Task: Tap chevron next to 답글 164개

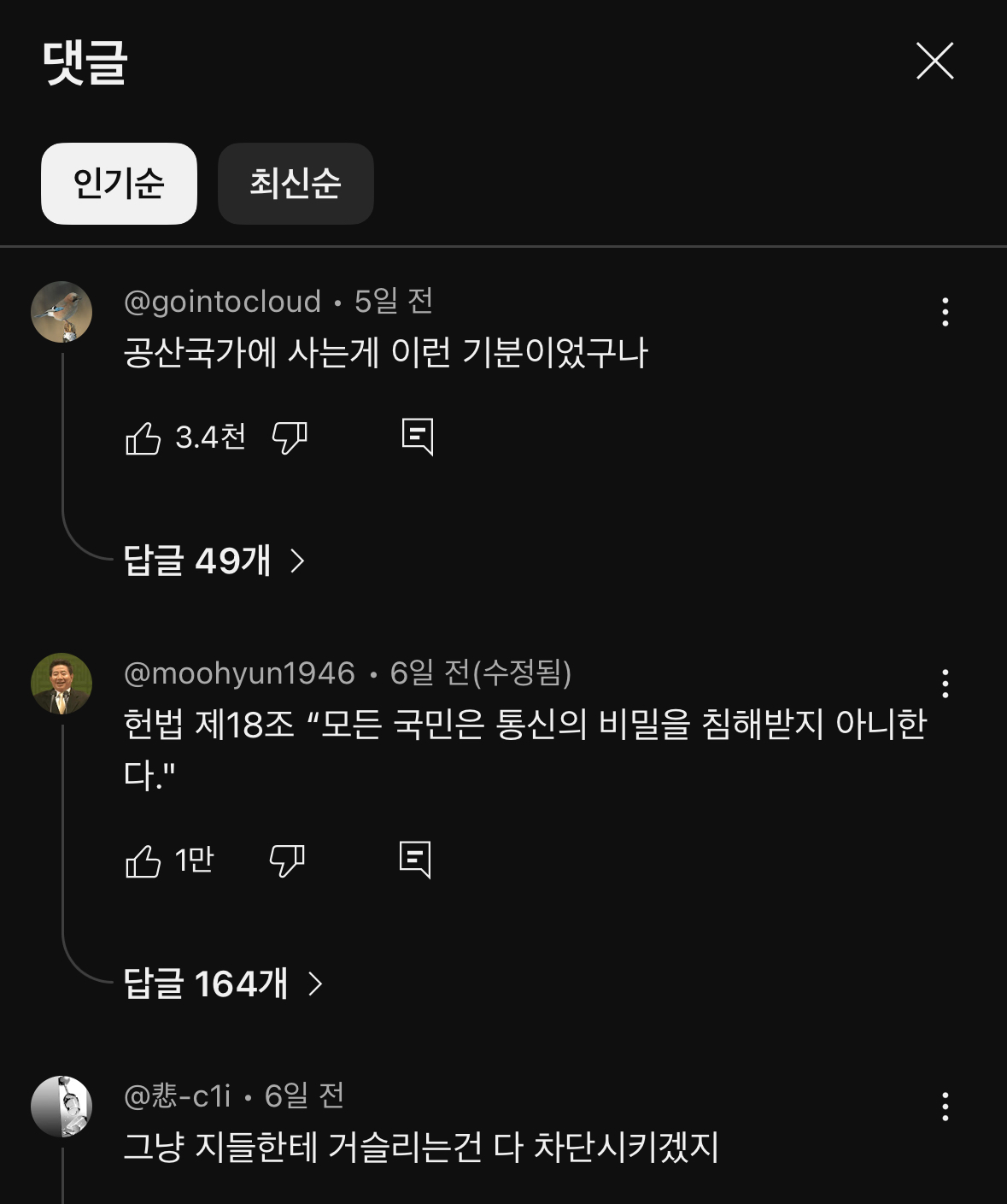Action: pos(315,984)
